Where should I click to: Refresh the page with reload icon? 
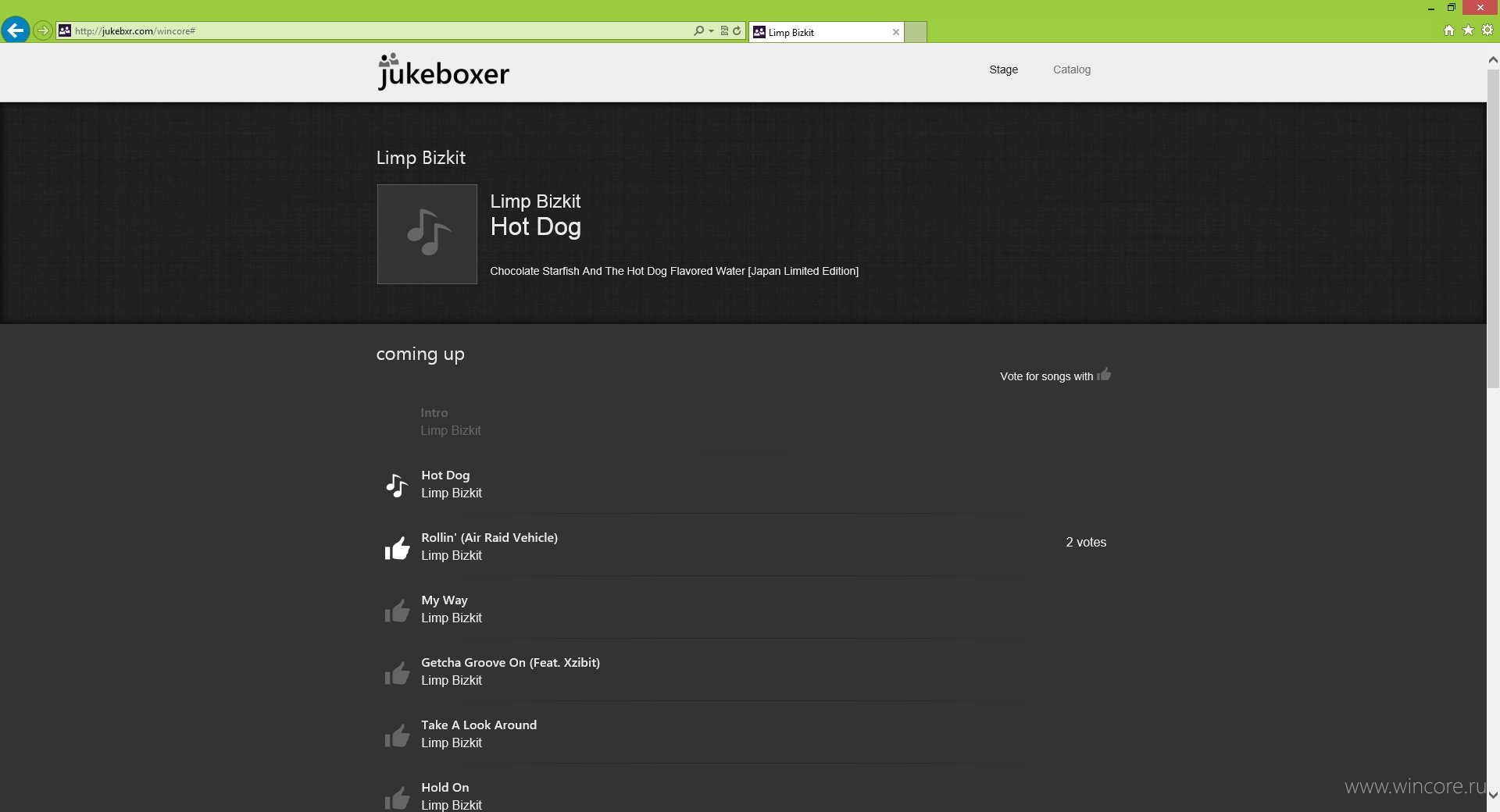tap(737, 30)
